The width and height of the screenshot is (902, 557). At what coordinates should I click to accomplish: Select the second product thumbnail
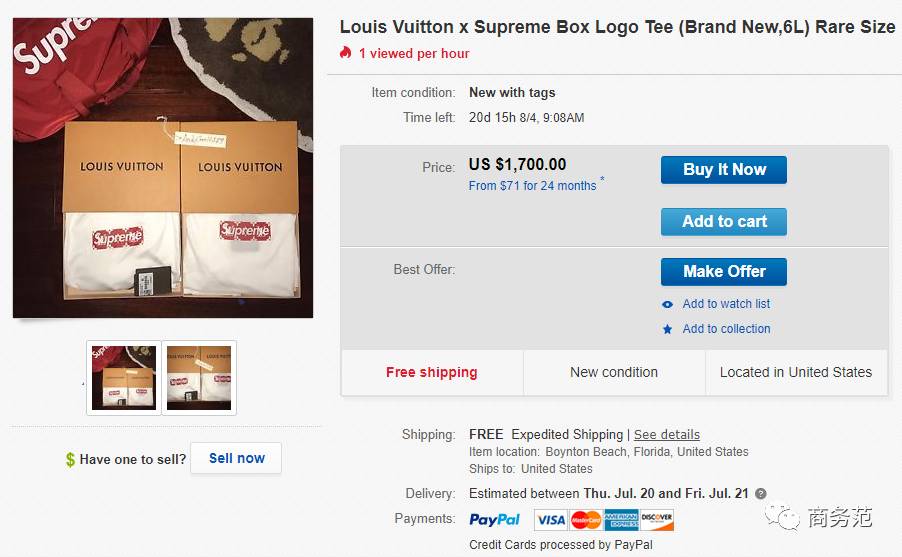click(x=200, y=377)
